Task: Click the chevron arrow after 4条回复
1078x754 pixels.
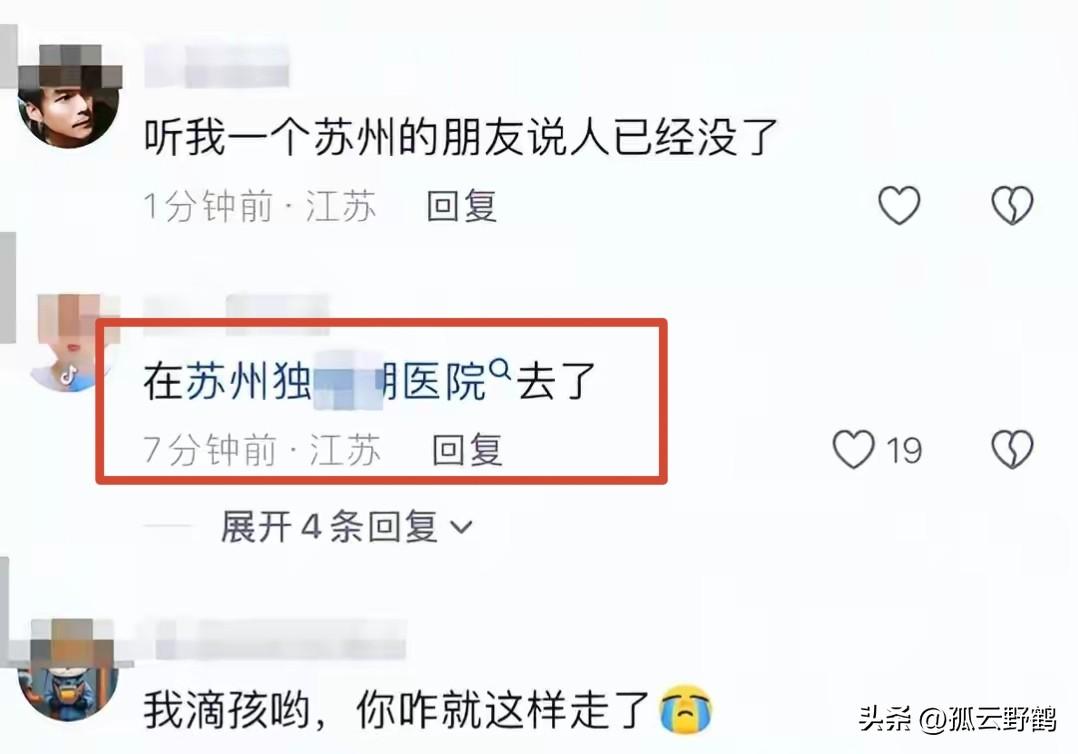Action: point(461,527)
